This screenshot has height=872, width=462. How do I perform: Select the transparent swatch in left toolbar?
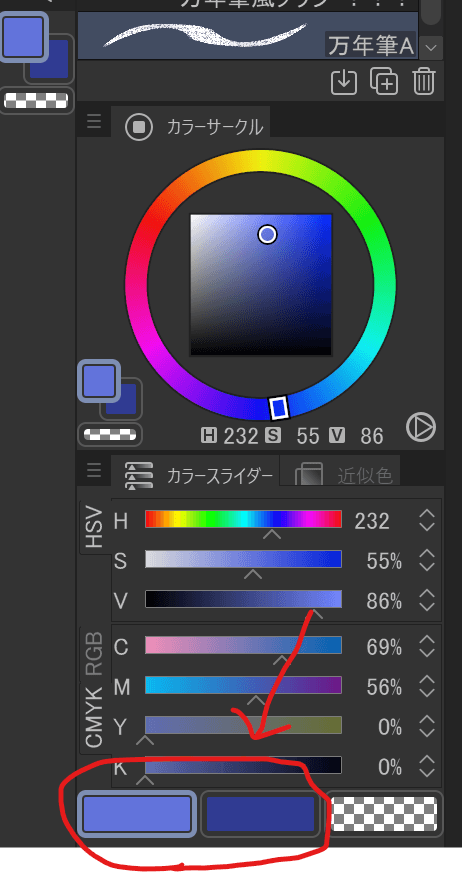click(36, 100)
